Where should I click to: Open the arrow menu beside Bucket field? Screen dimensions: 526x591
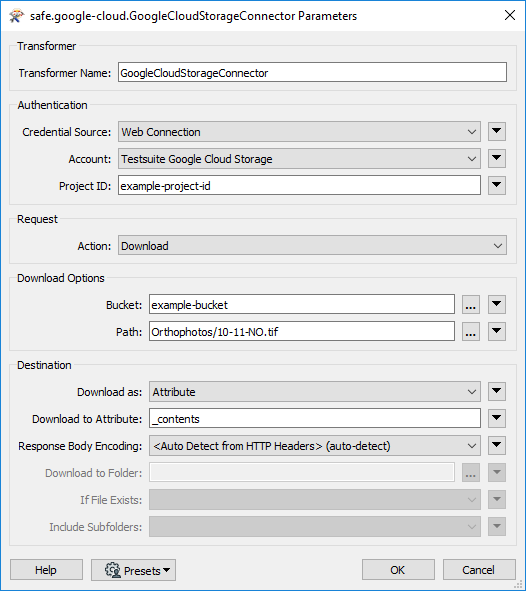tap(497, 305)
